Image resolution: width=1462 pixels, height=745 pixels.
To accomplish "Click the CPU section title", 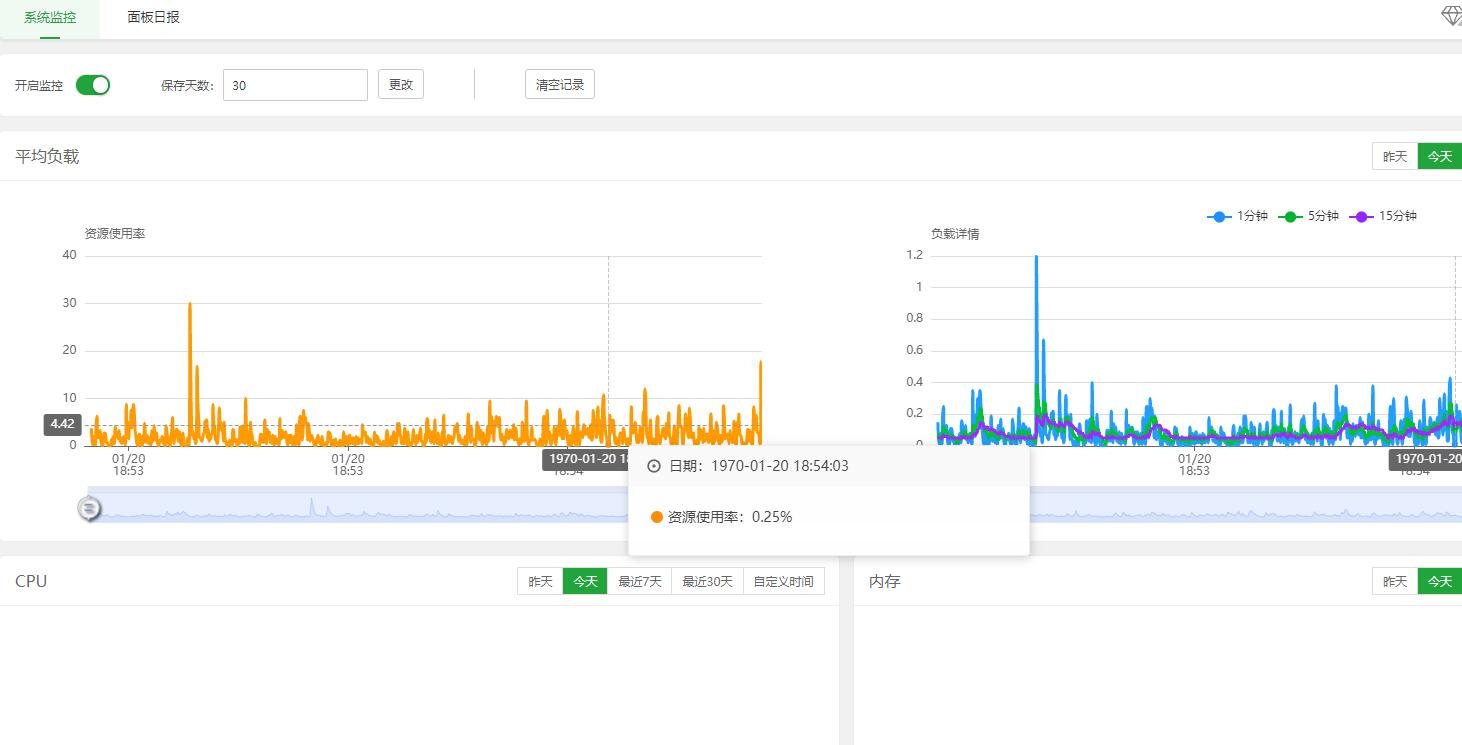I will [x=31, y=581].
